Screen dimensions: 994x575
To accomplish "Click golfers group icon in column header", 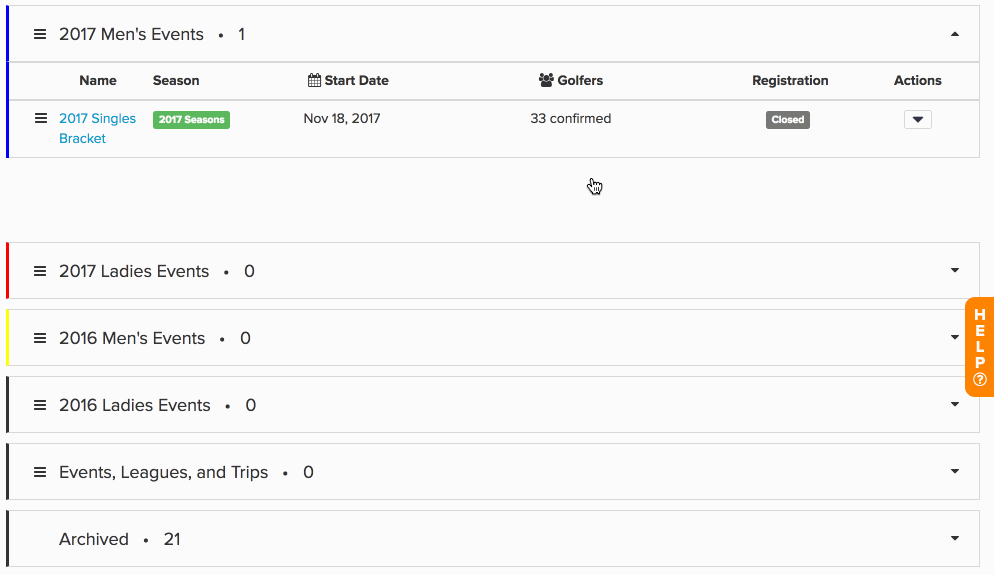I will click(546, 80).
